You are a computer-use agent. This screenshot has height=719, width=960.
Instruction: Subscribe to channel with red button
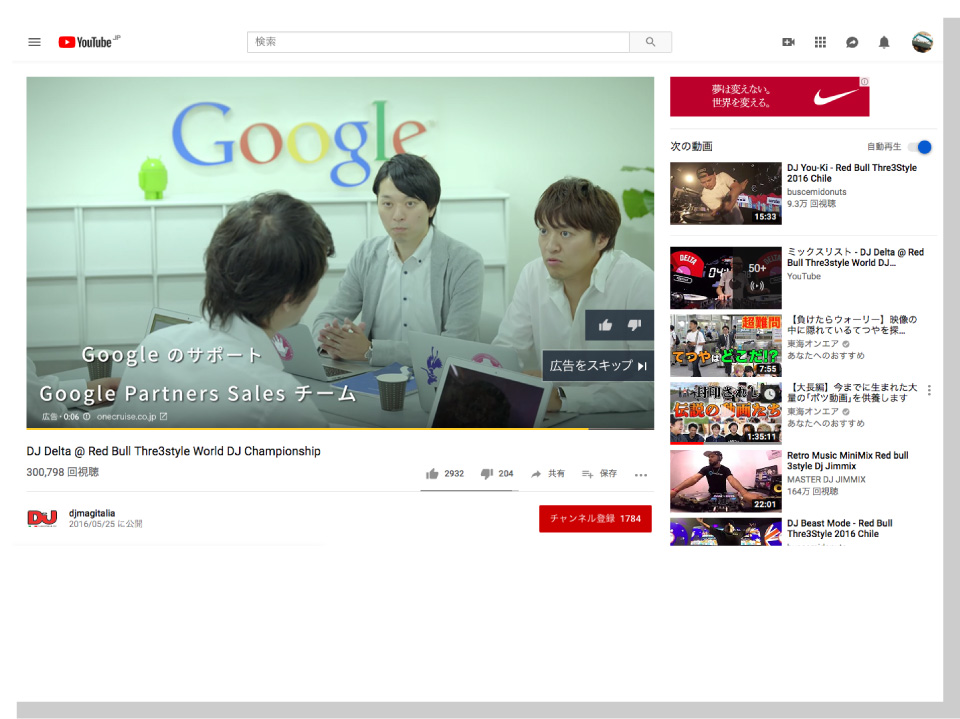595,519
